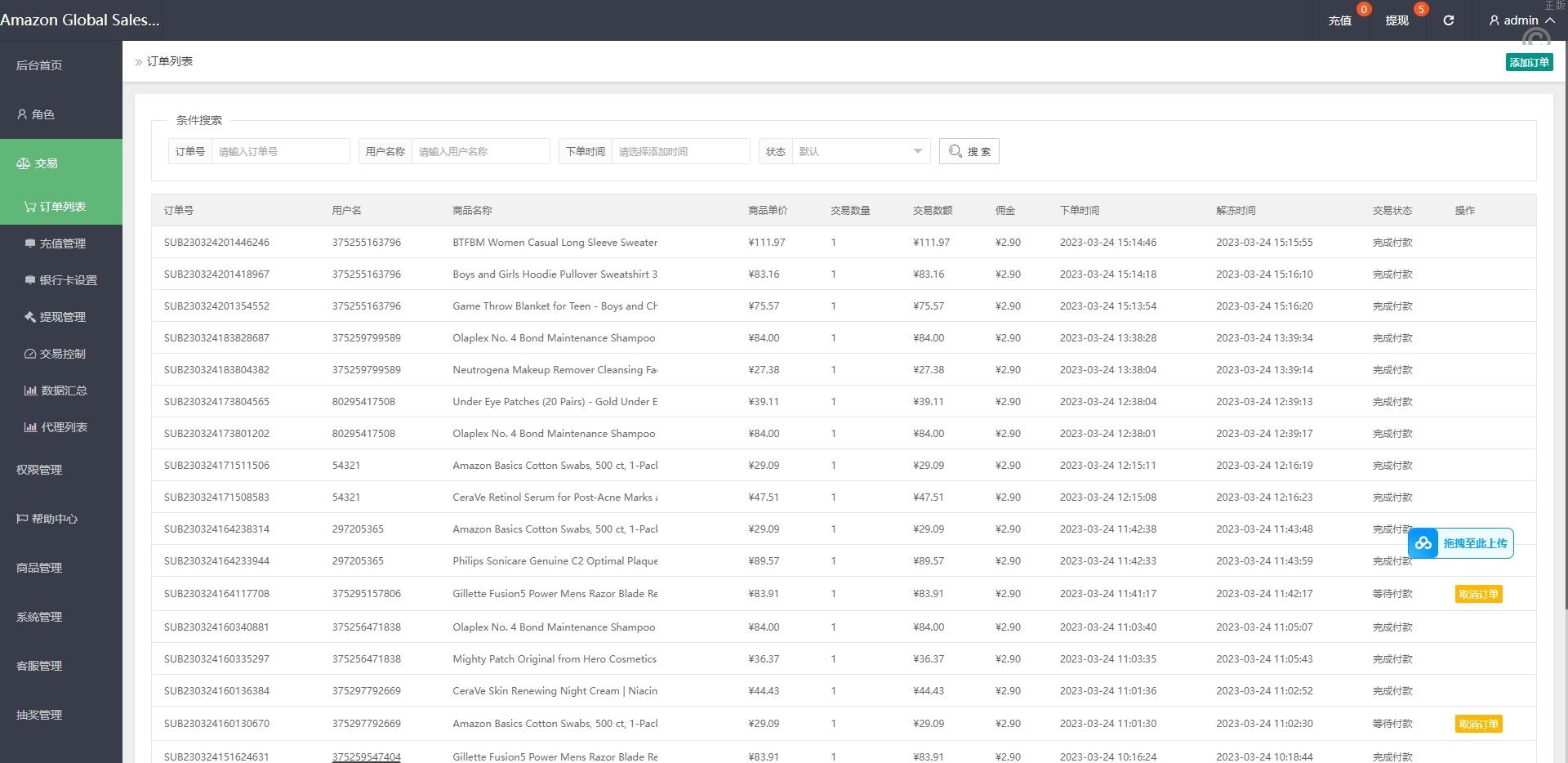The image size is (1568, 763).
Task: Open 充值管理 from the sidebar
Action: [x=62, y=243]
